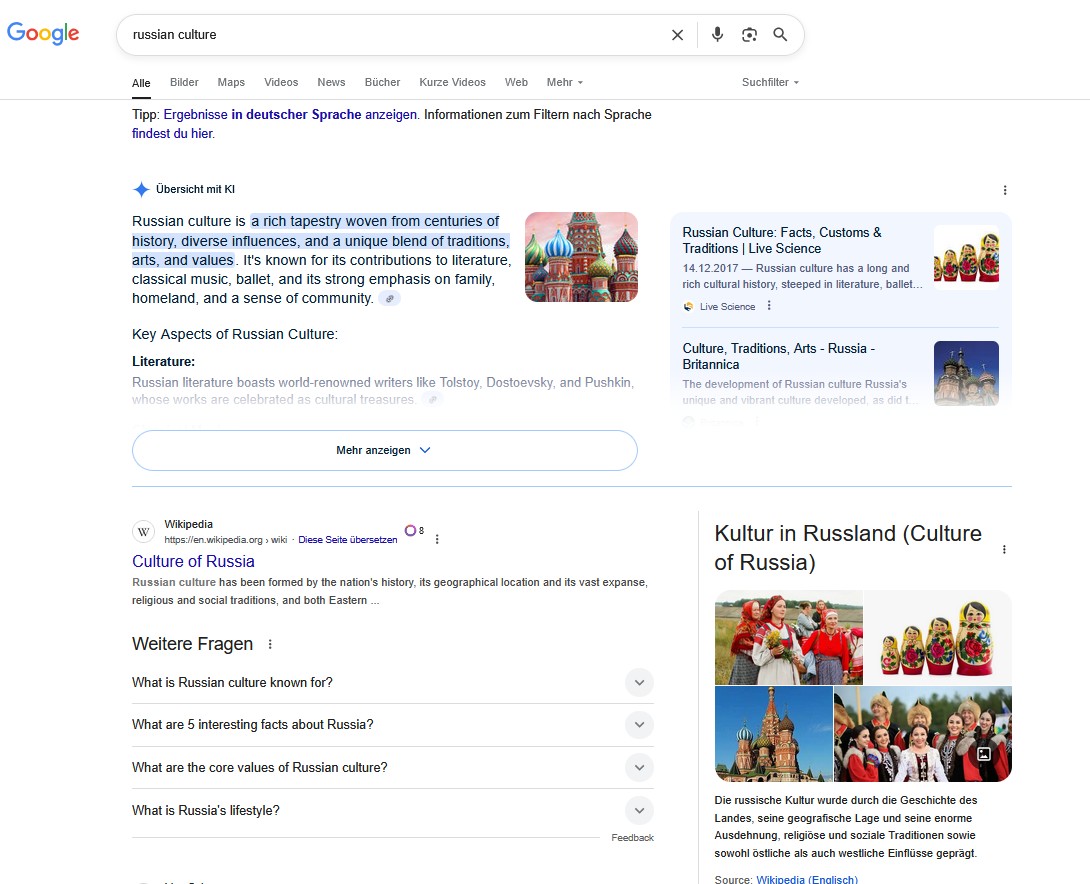Expand 'What is Russian culture known for?'
Image resolution: width=1090 pixels, height=884 pixels.
click(x=393, y=682)
